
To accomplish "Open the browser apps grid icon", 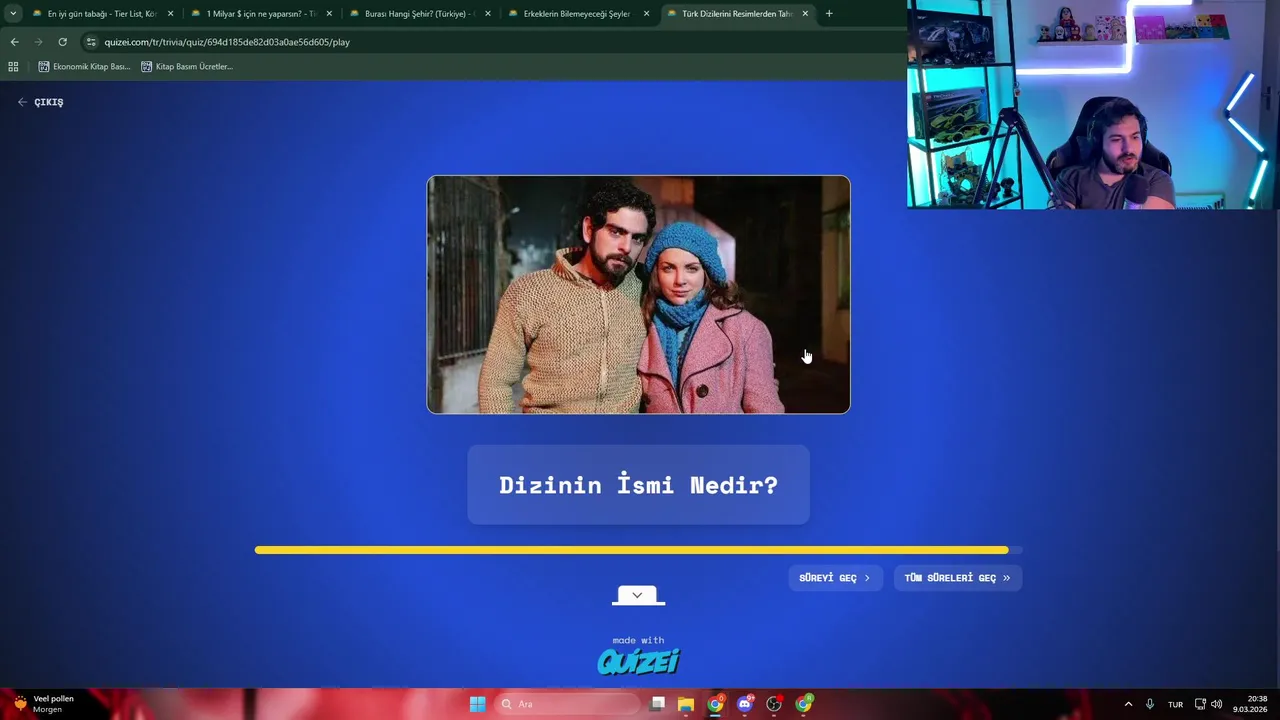I will click(13, 66).
